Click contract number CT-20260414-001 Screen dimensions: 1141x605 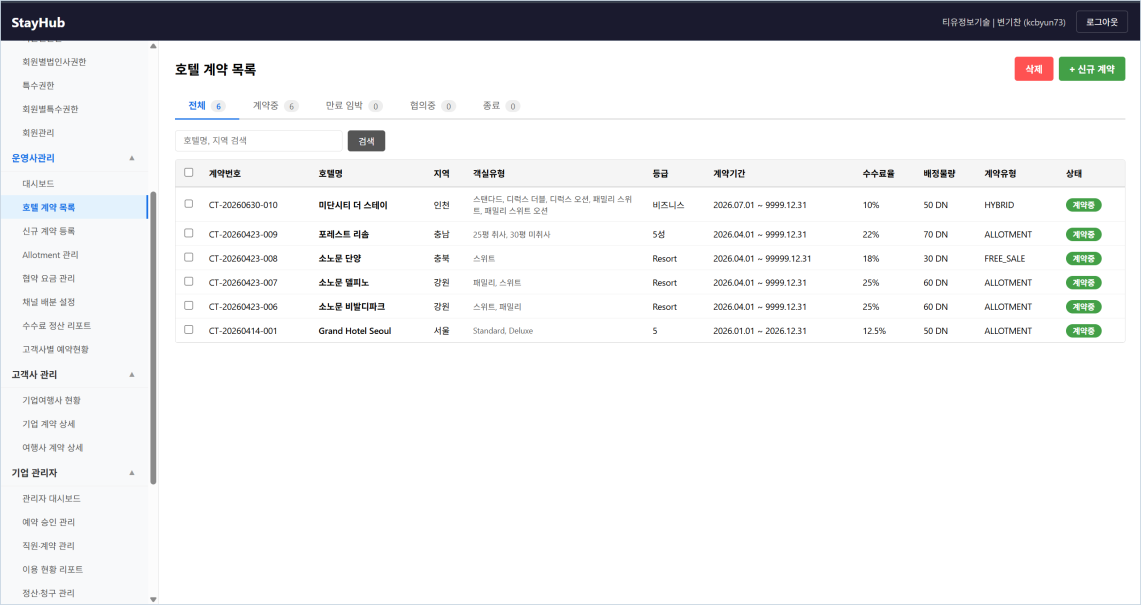coord(243,331)
